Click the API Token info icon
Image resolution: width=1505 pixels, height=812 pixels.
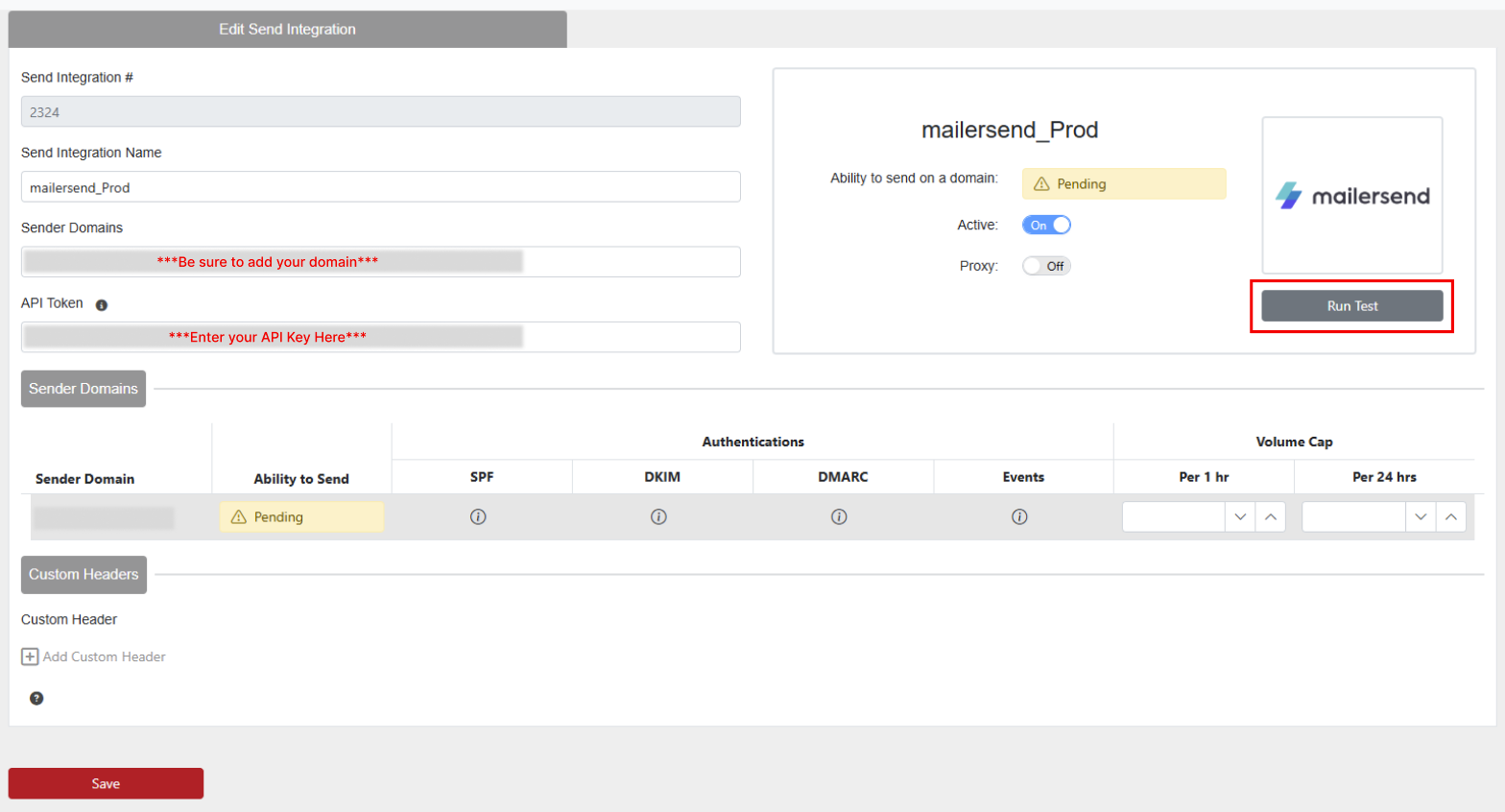(102, 305)
